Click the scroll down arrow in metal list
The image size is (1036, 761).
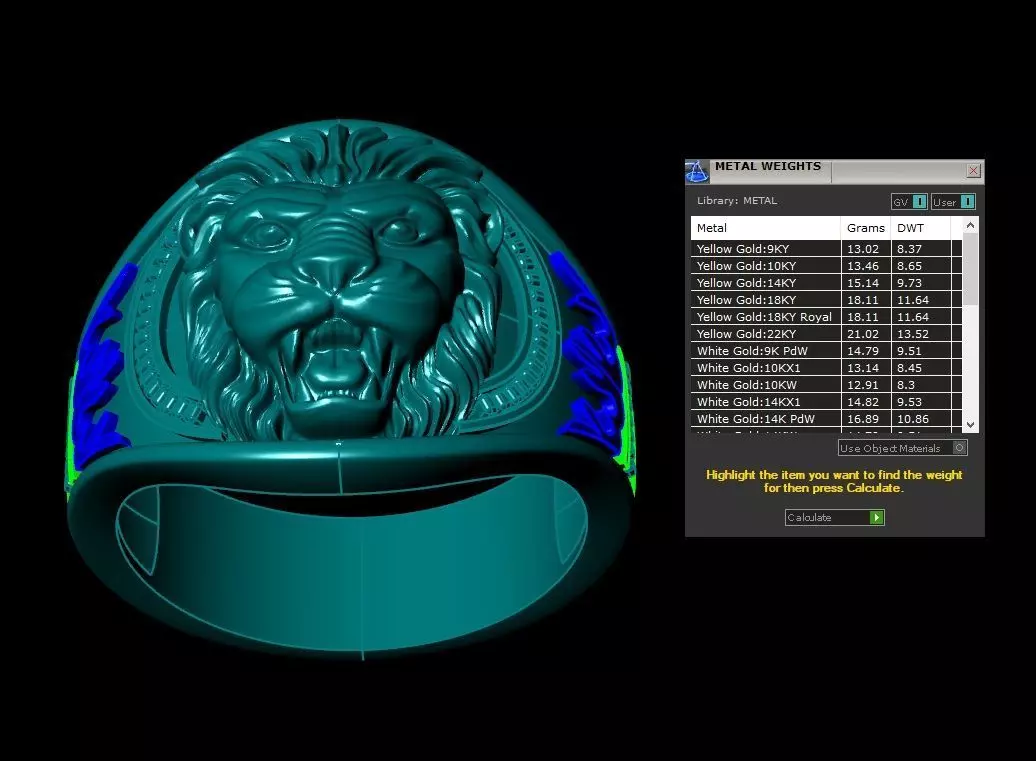tap(970, 425)
